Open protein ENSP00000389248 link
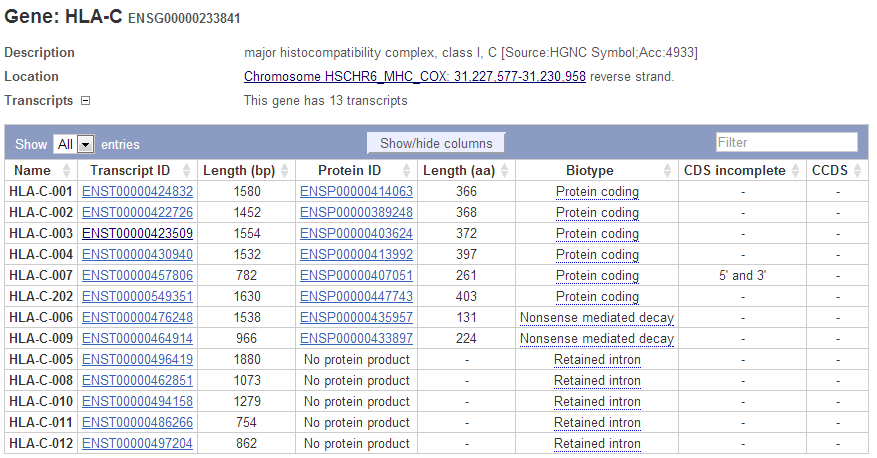This screenshot has width=877, height=458. 356,212
